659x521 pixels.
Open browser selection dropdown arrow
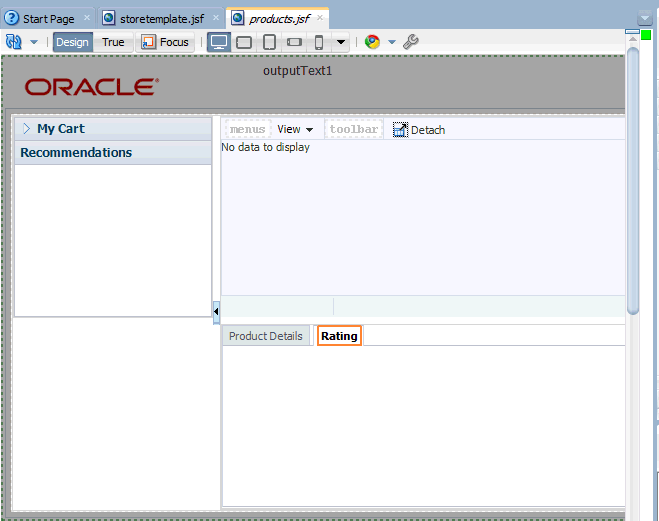coord(392,42)
